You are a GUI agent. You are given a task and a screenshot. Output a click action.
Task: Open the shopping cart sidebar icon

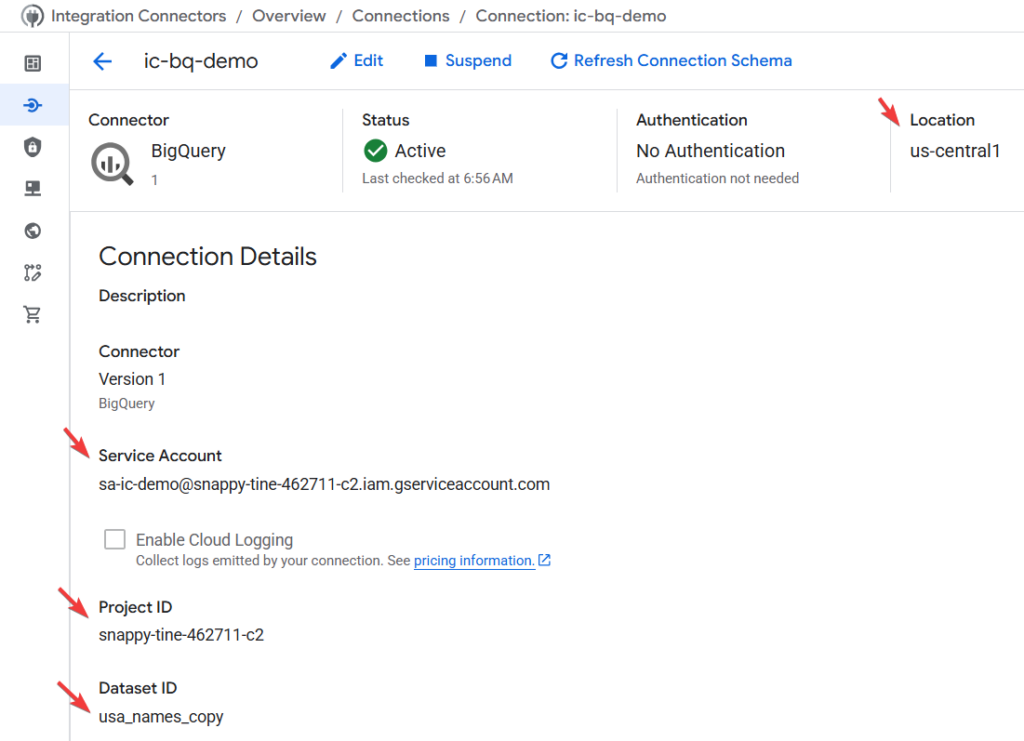(33, 315)
